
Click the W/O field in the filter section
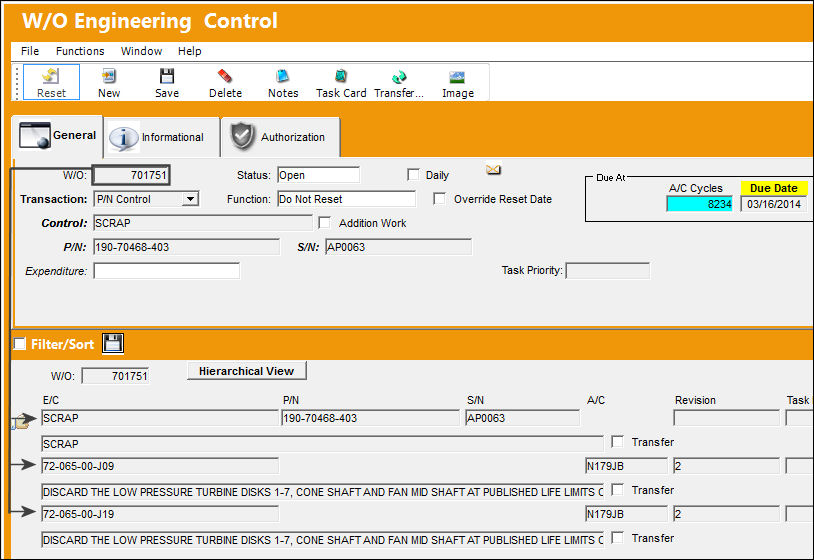[x=115, y=376]
